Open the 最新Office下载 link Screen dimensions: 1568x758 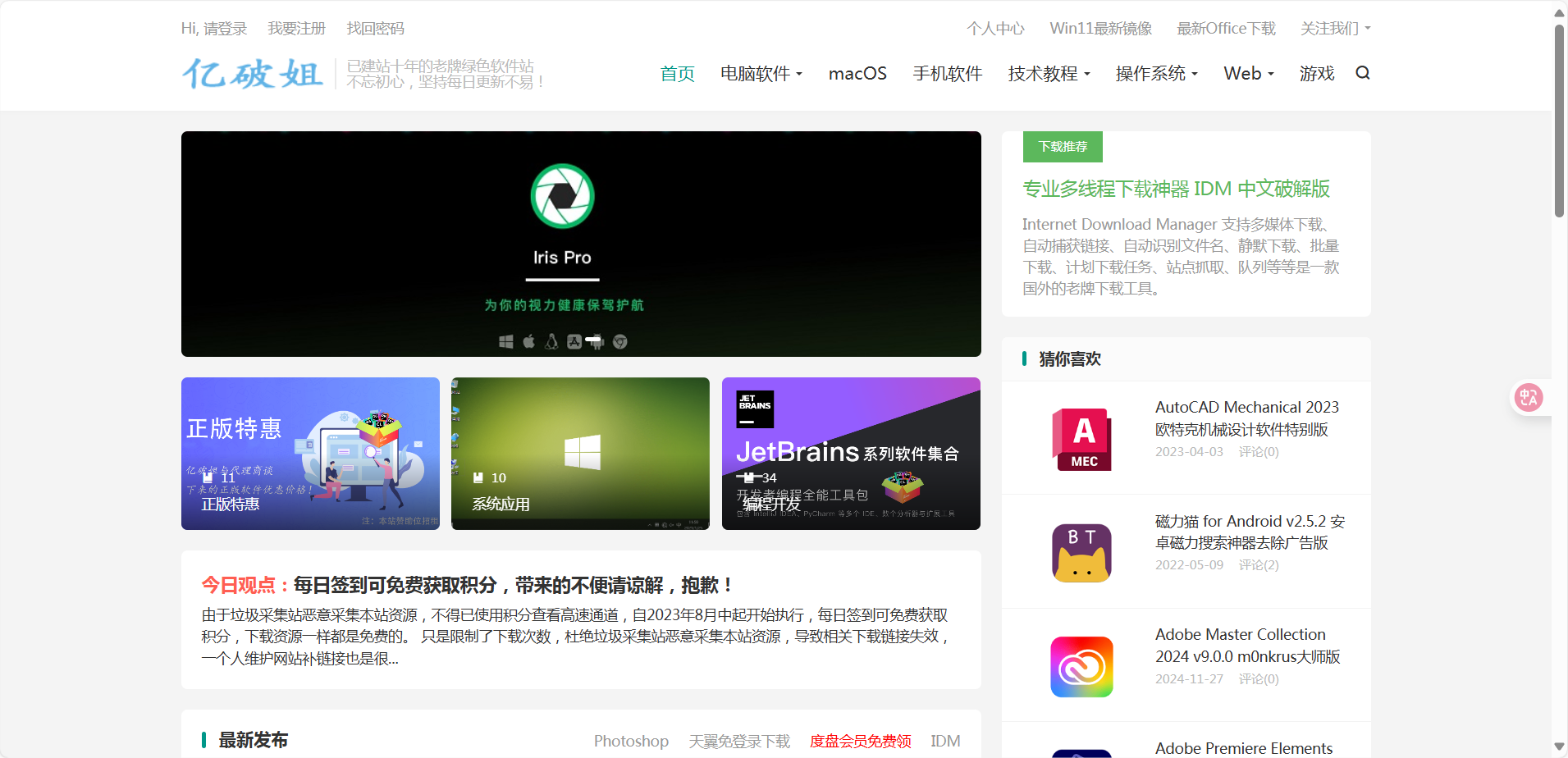pos(1227,29)
